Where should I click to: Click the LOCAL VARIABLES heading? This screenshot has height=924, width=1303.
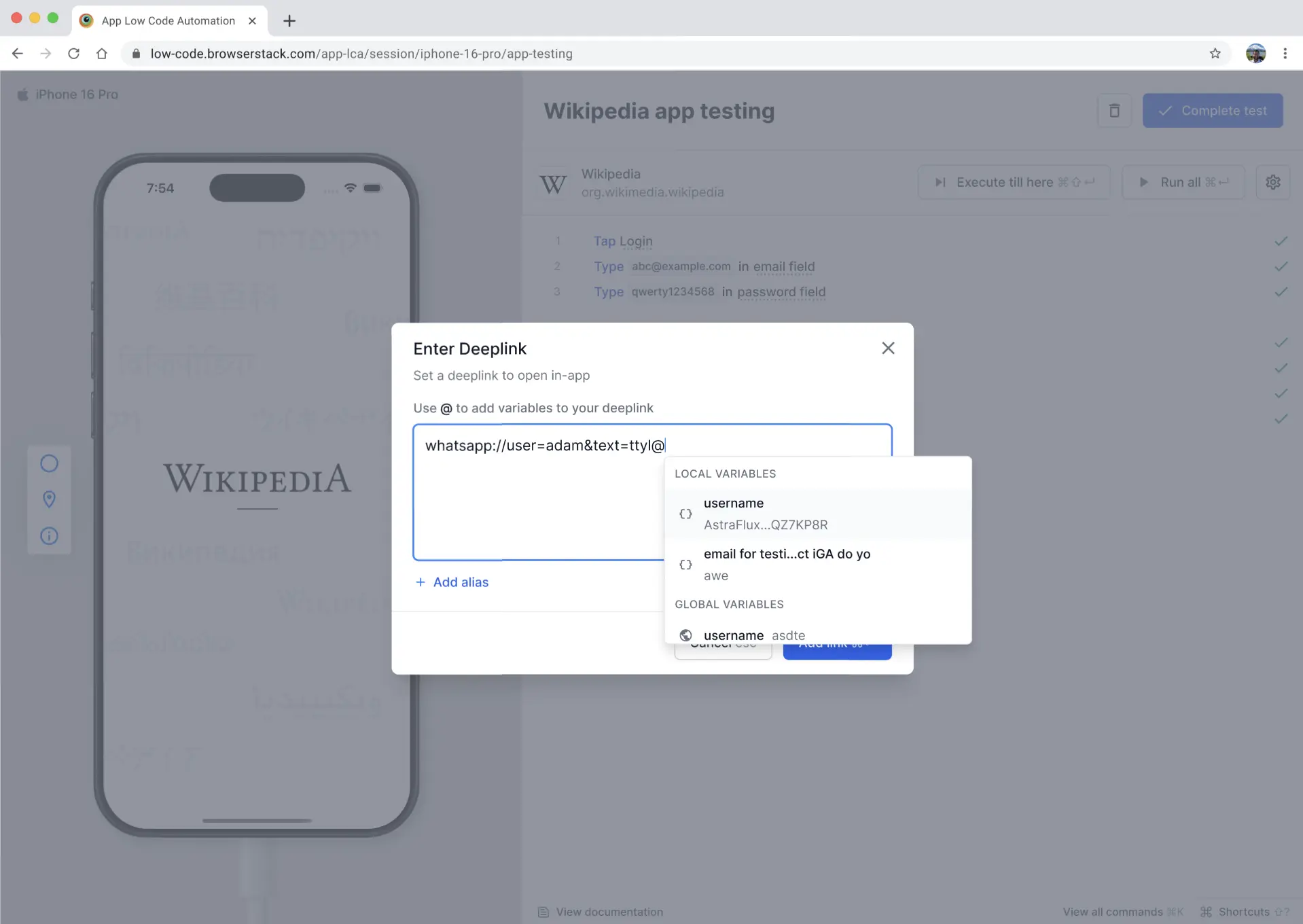[725, 474]
